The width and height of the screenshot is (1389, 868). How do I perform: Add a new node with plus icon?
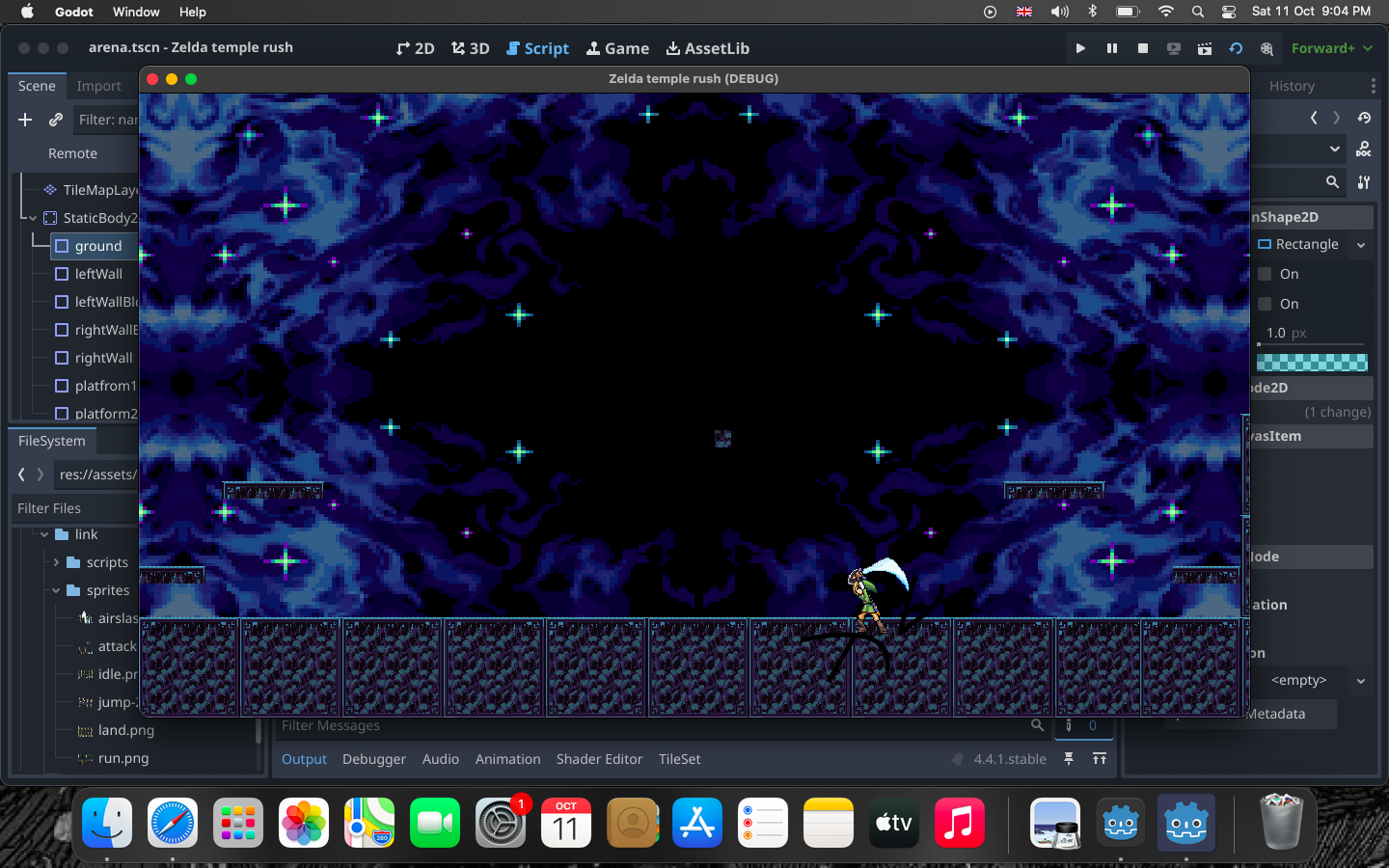tap(25, 120)
